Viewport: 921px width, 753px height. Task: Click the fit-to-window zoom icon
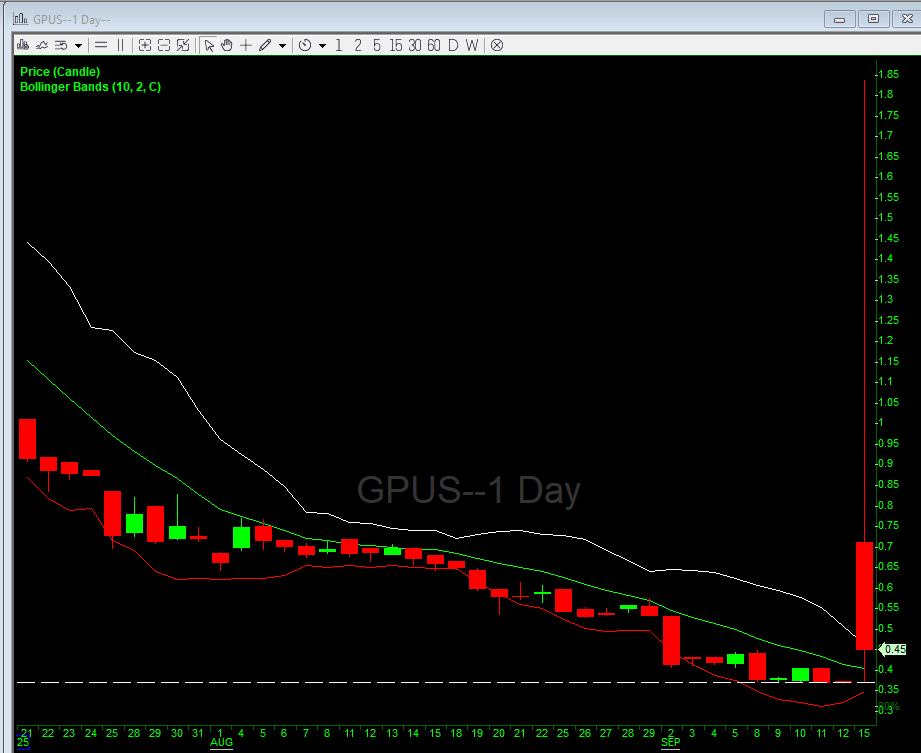click(183, 45)
